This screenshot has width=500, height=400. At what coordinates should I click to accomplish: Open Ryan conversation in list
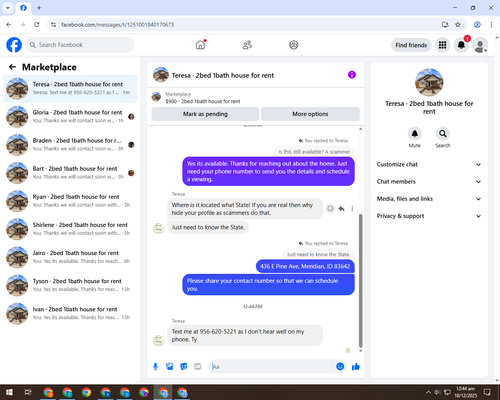(70, 201)
